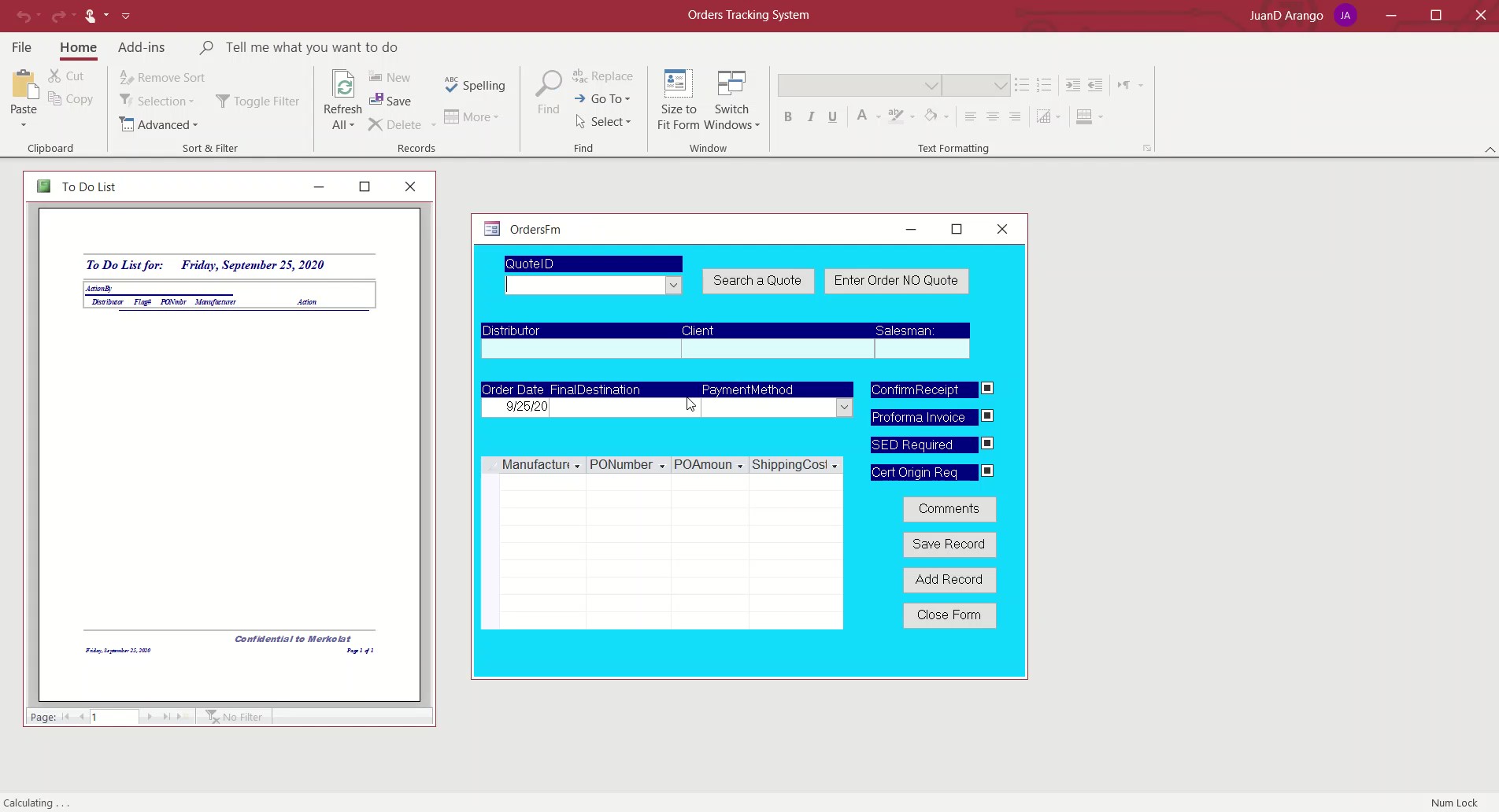Click Tell me what you want search
The height and width of the screenshot is (812, 1499).
[311, 47]
